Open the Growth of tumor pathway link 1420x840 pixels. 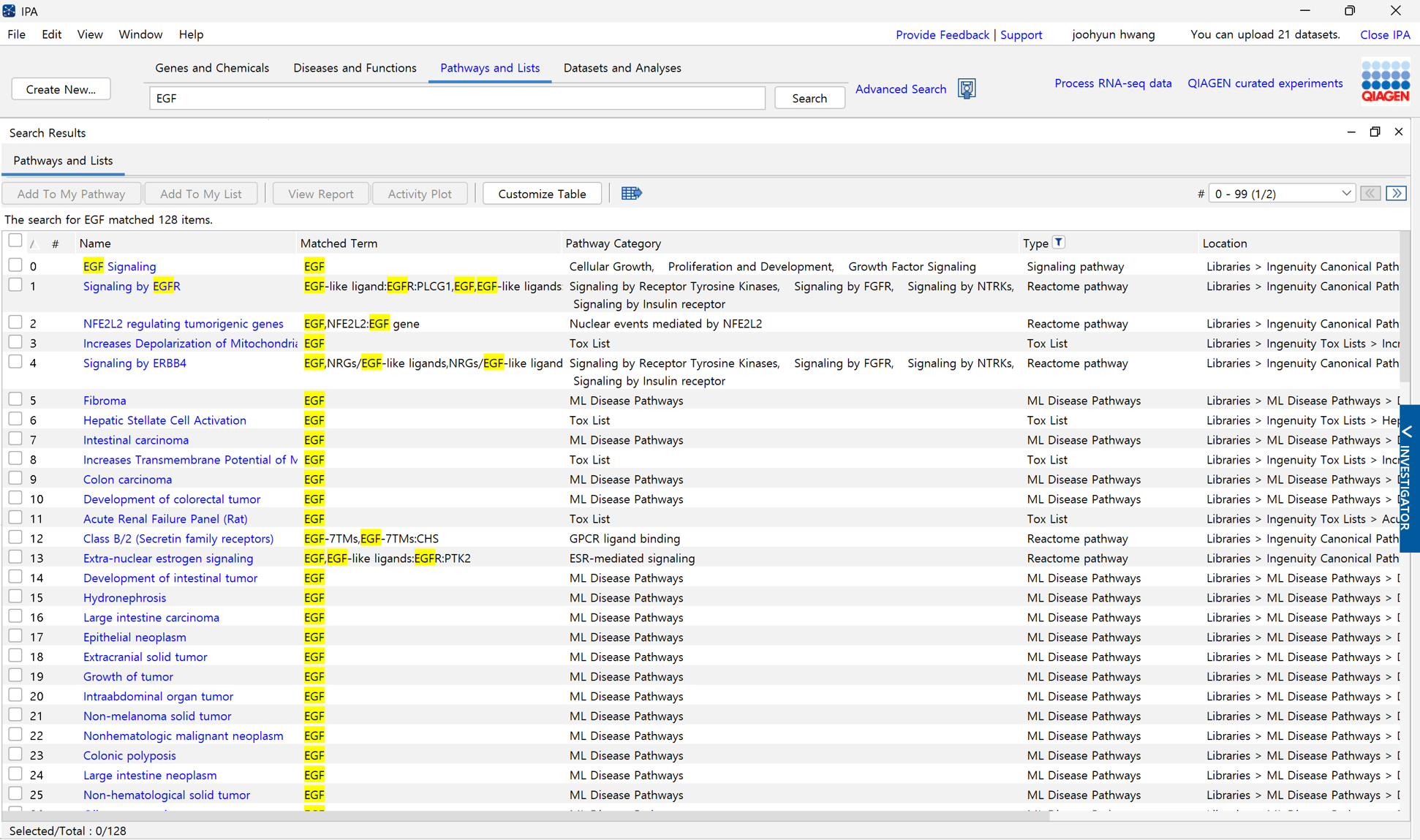(128, 677)
